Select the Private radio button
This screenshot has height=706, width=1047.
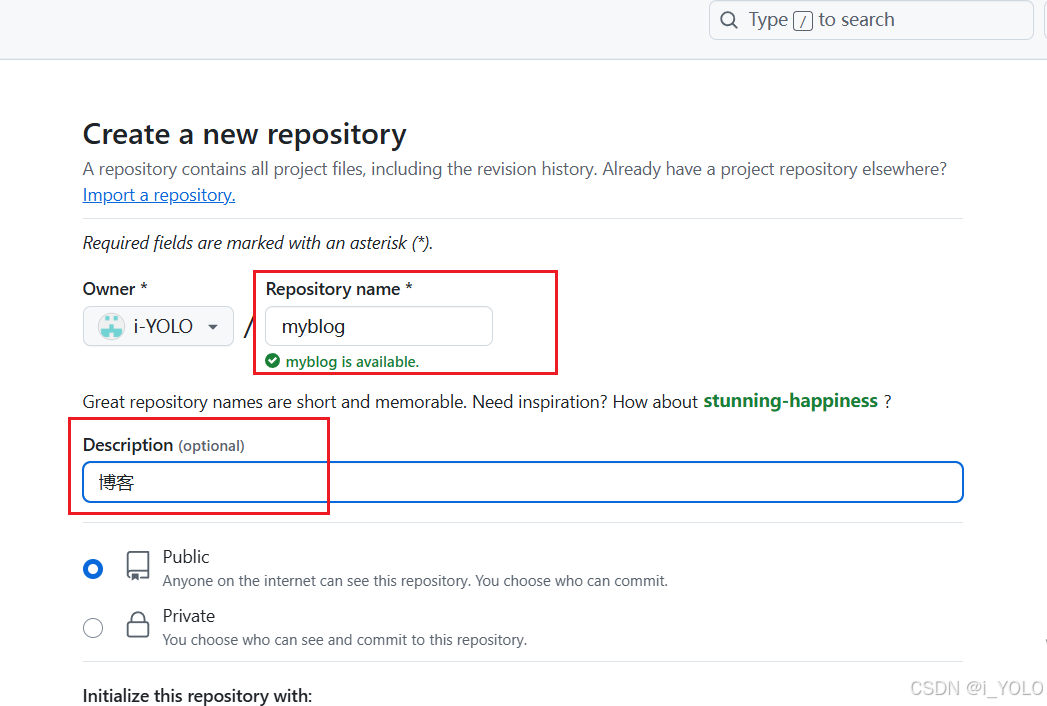tap(93, 627)
